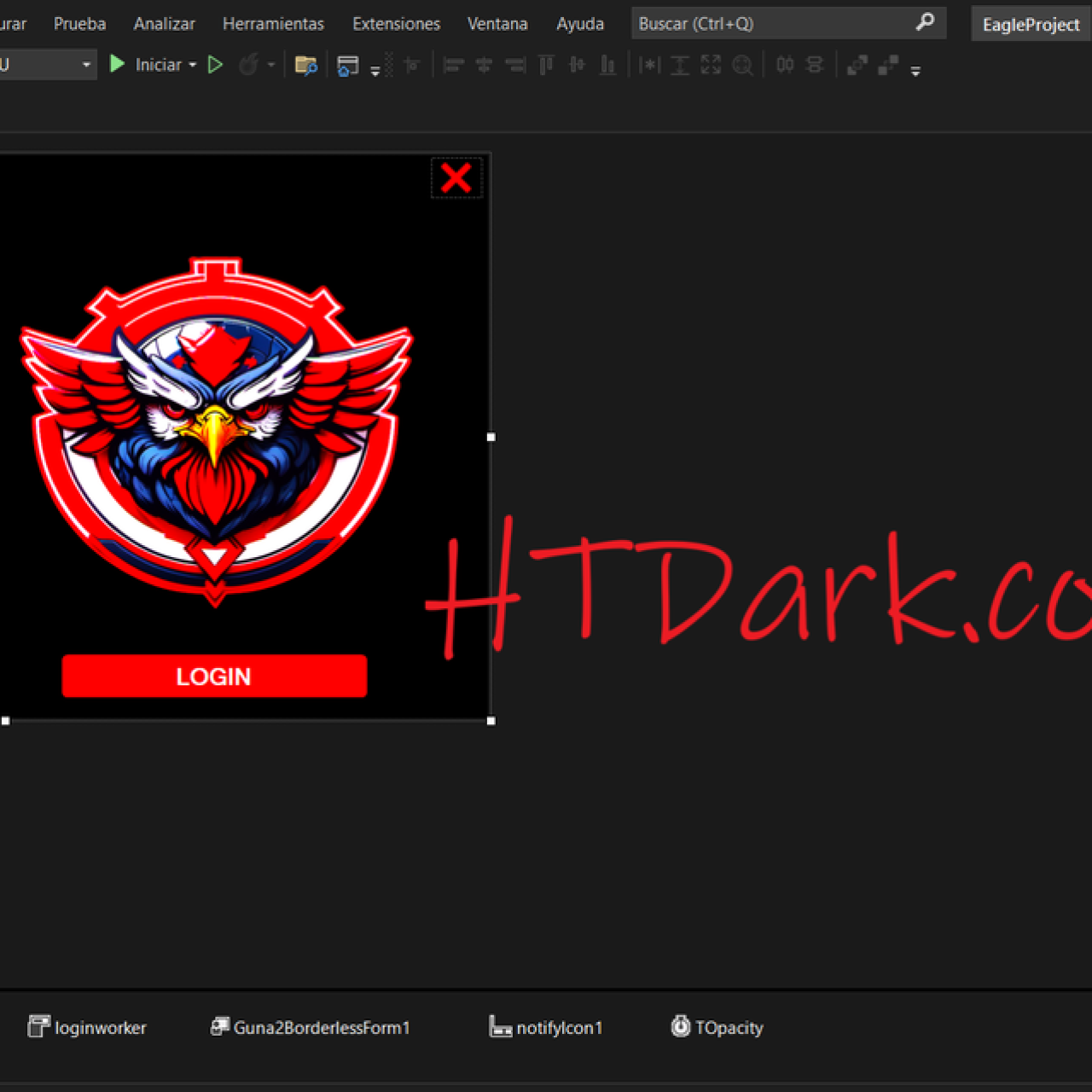1092x1092 pixels.
Task: Open the Ayuda menu
Action: pyautogui.click(x=580, y=24)
